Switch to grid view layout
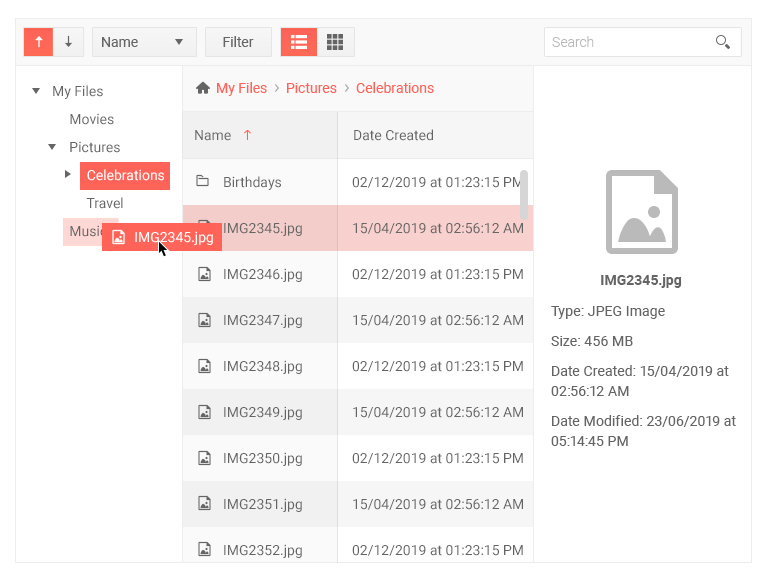The width and height of the screenshot is (770, 578). (335, 42)
